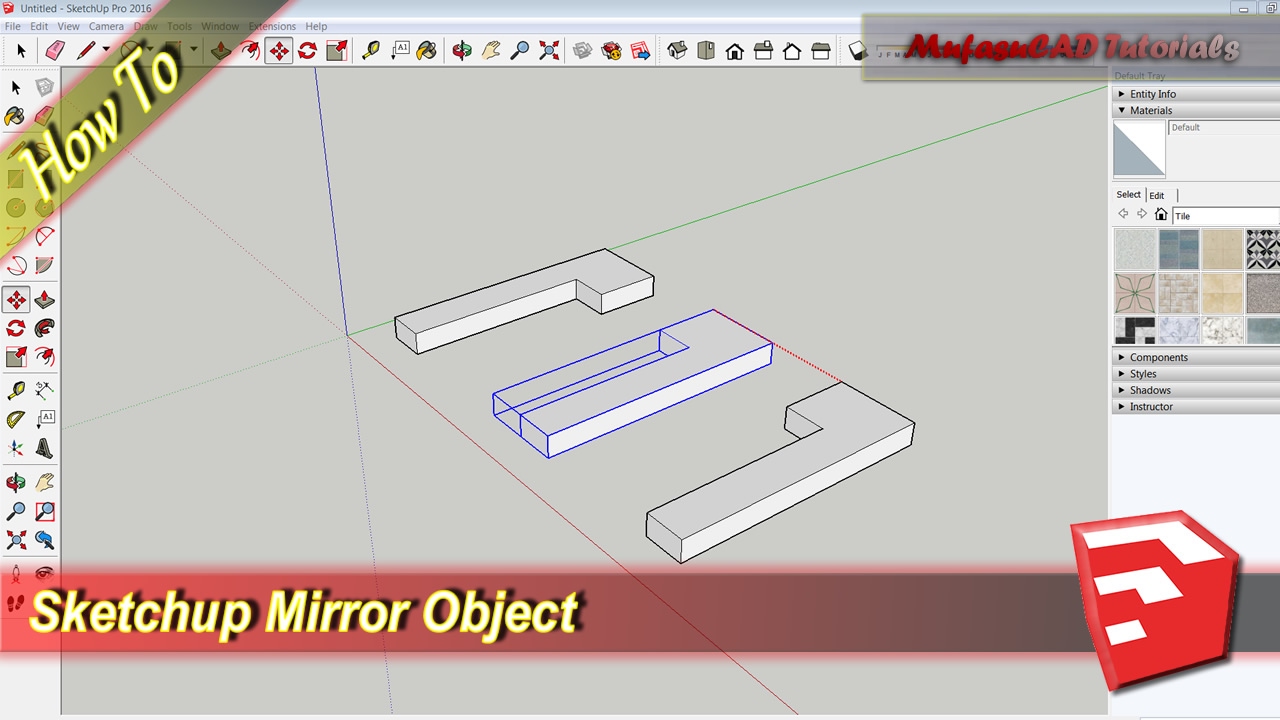This screenshot has width=1280, height=720.
Task: Switch to the Select tab in Materials
Action: point(1128,195)
